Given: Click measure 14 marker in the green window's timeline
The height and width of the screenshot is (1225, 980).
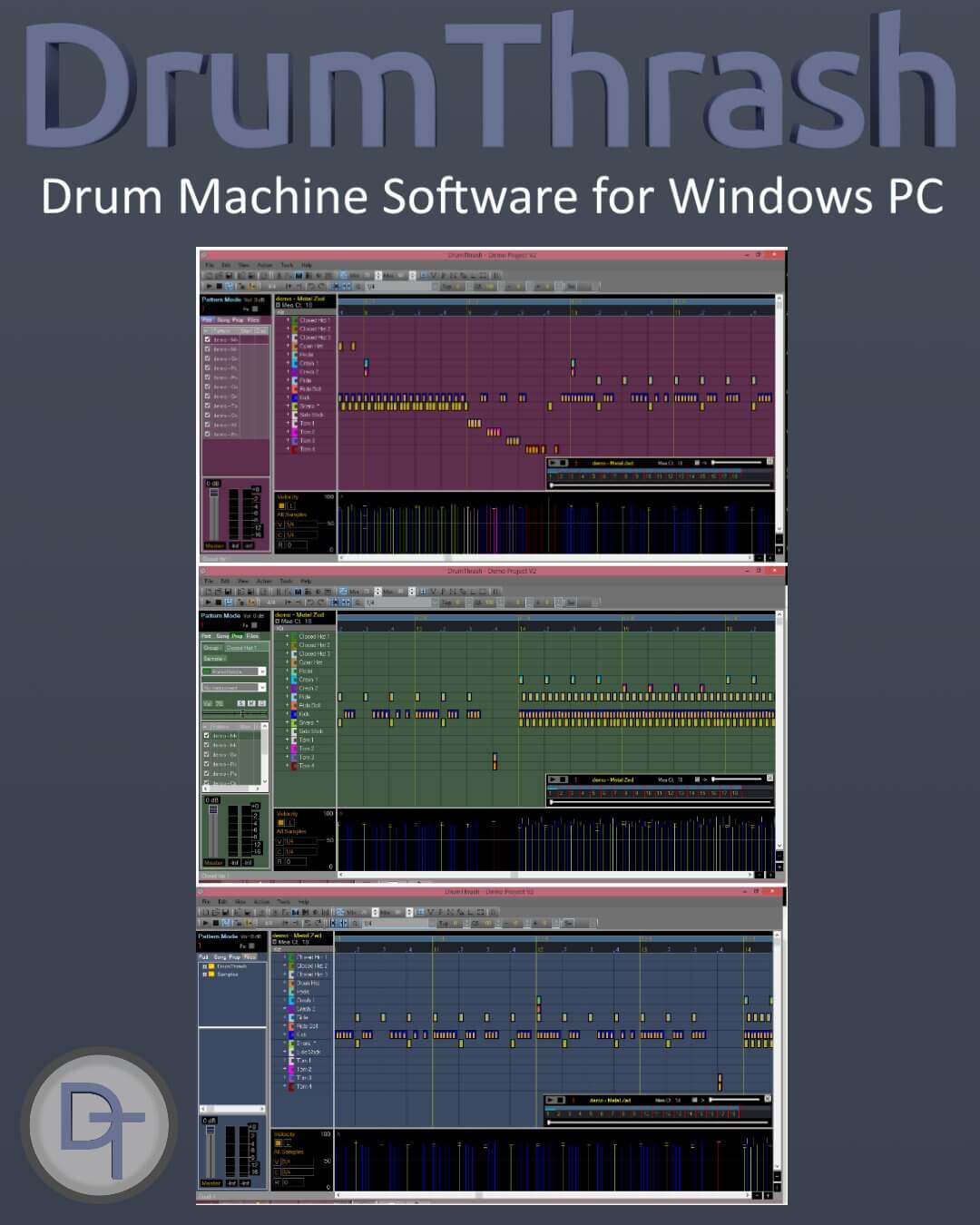Looking at the screenshot, I should point(524,628).
